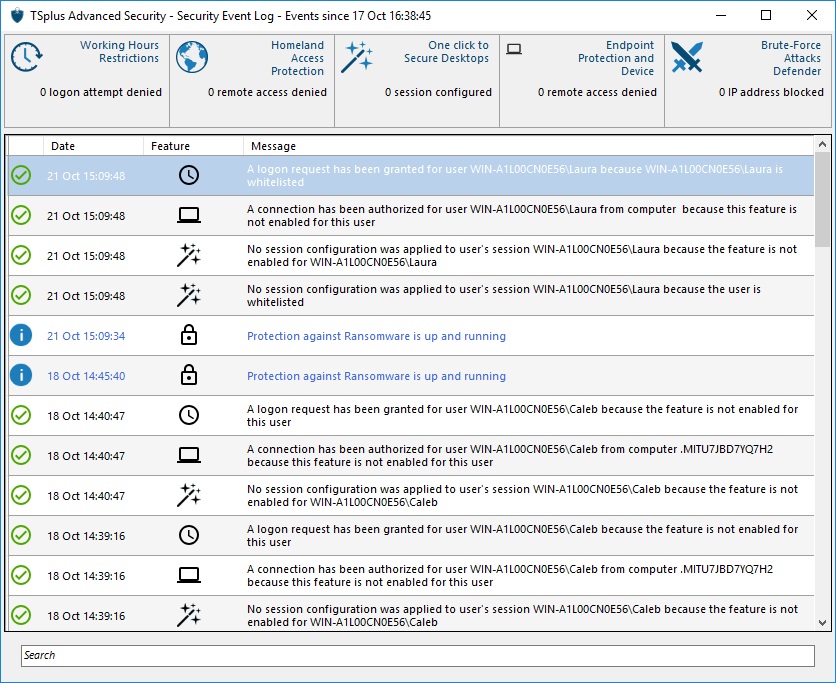Open the Endpoint Protection and Device label
Screen dimensions: 836x683
(616, 58)
